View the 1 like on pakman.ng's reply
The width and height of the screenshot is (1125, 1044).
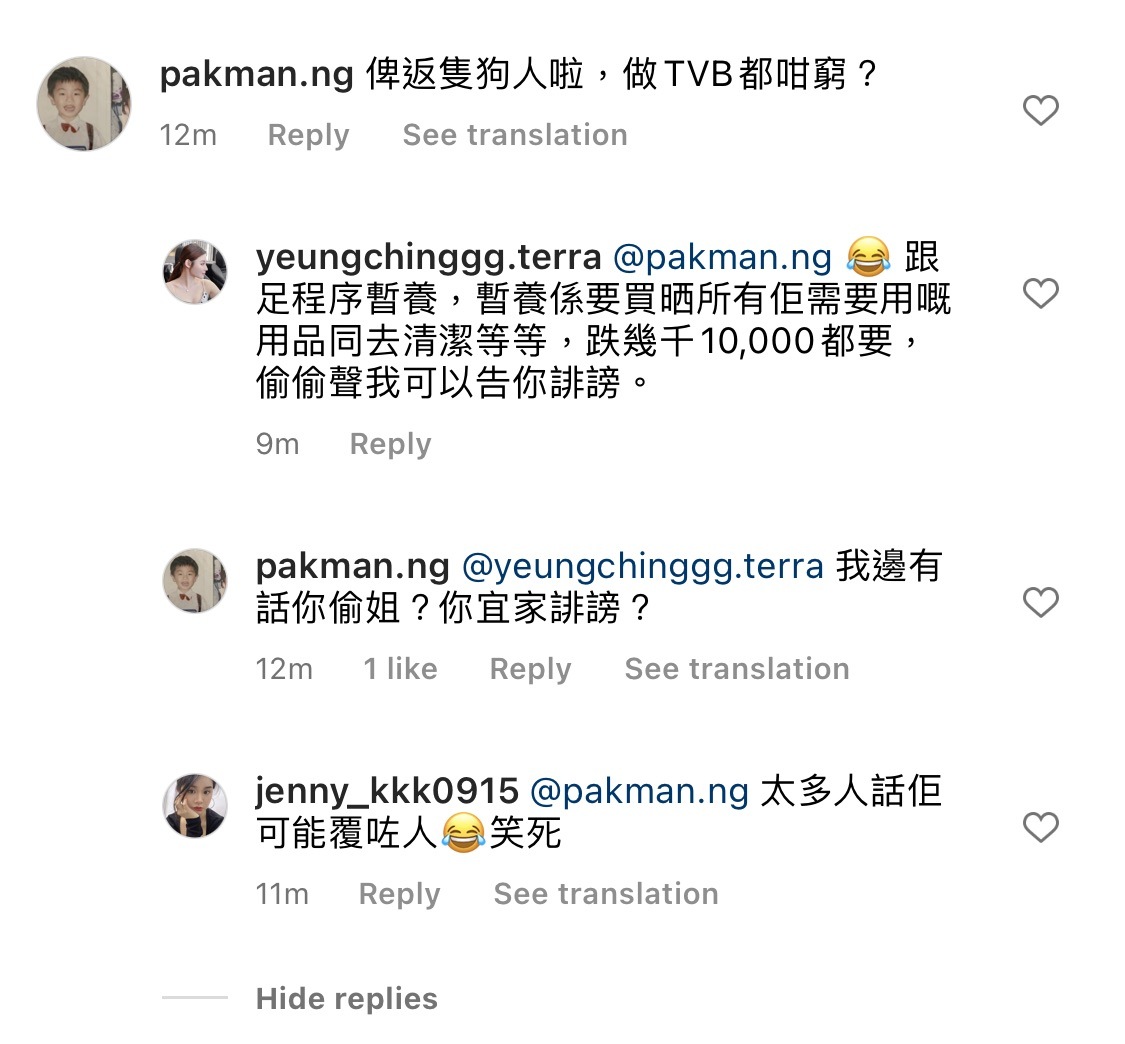400,669
